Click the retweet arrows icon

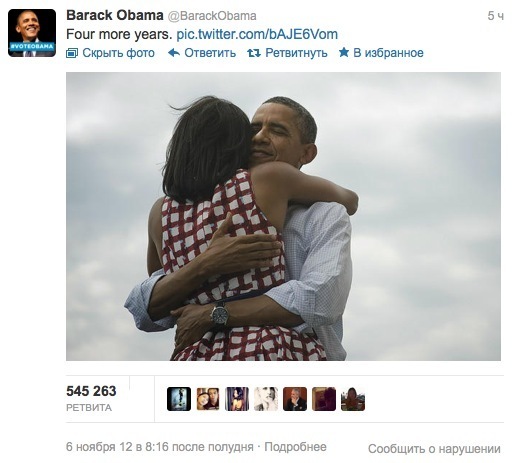point(254,53)
